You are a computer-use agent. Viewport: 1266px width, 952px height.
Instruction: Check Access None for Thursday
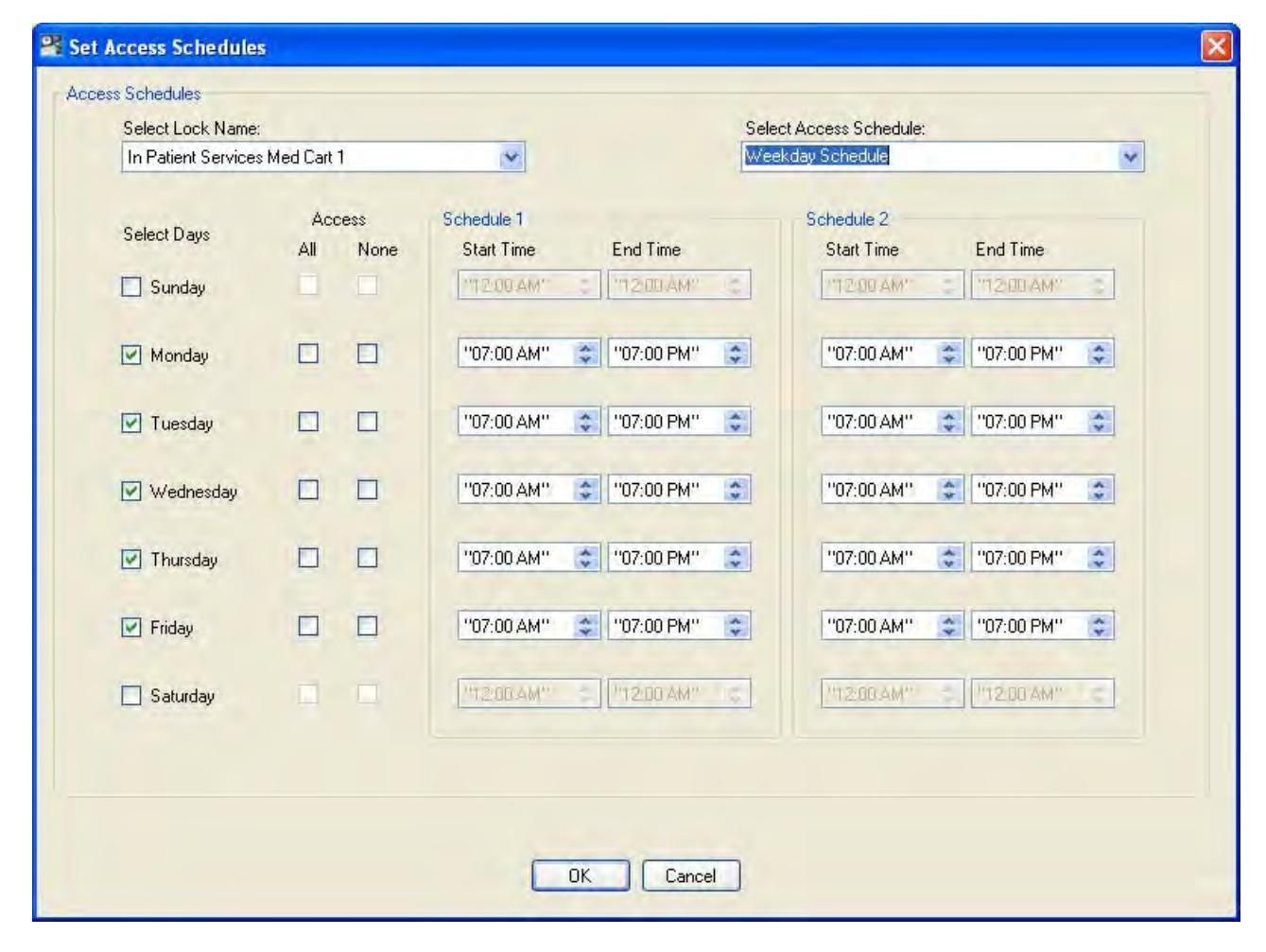click(368, 558)
